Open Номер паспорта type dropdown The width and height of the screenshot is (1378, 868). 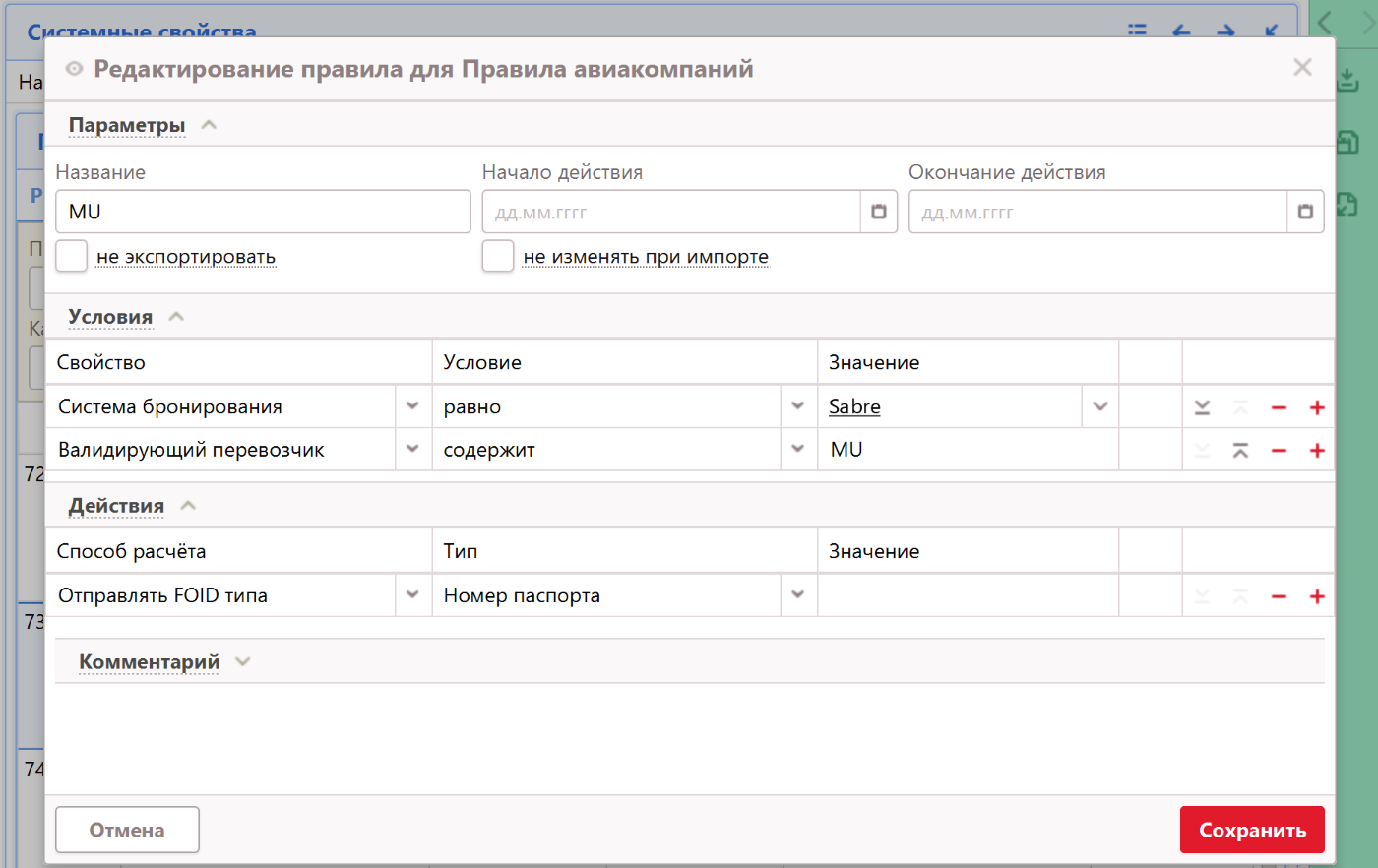coord(797,595)
